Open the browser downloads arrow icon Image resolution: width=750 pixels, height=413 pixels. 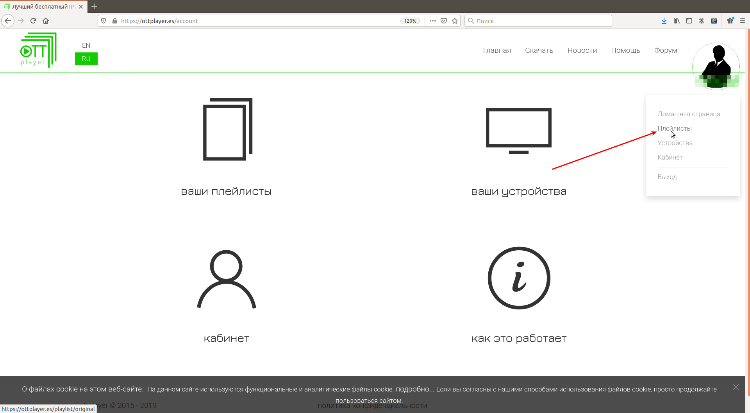[x=666, y=20]
